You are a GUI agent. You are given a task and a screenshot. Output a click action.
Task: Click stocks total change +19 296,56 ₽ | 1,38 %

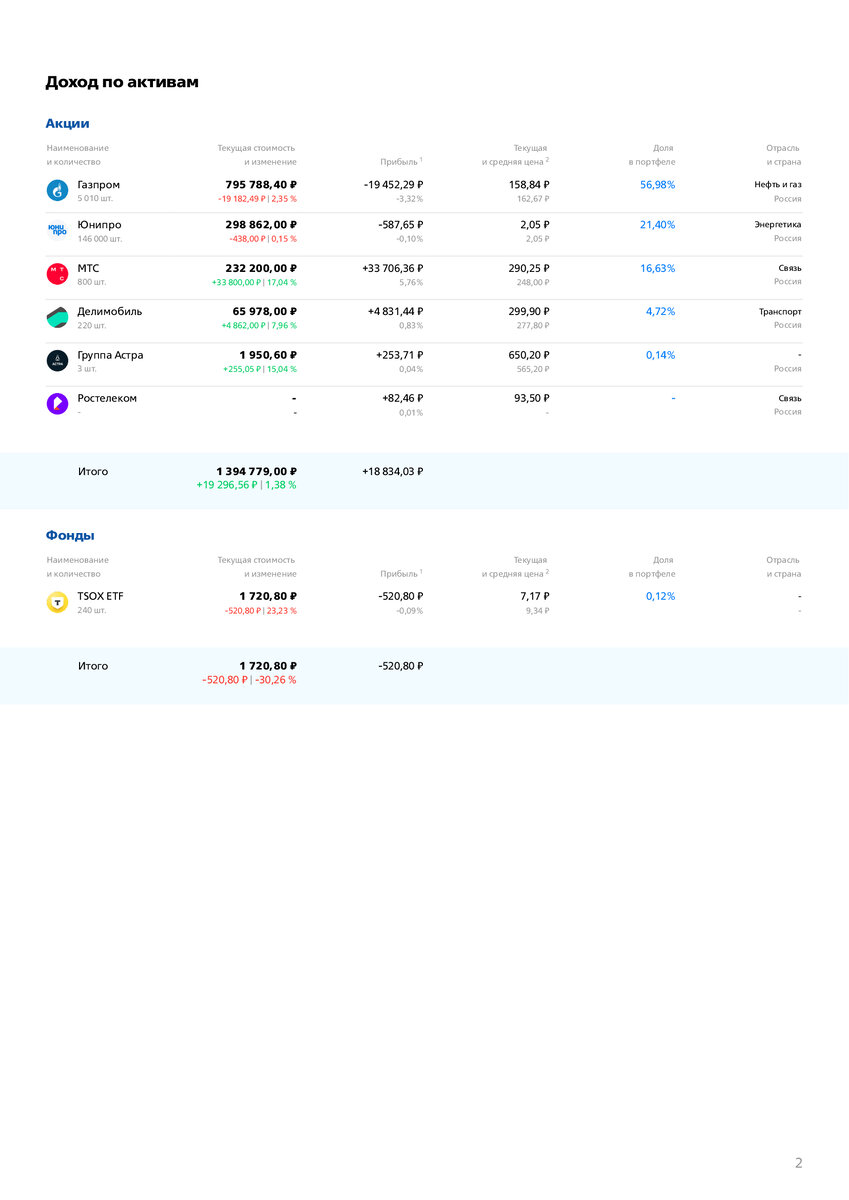tap(246, 485)
